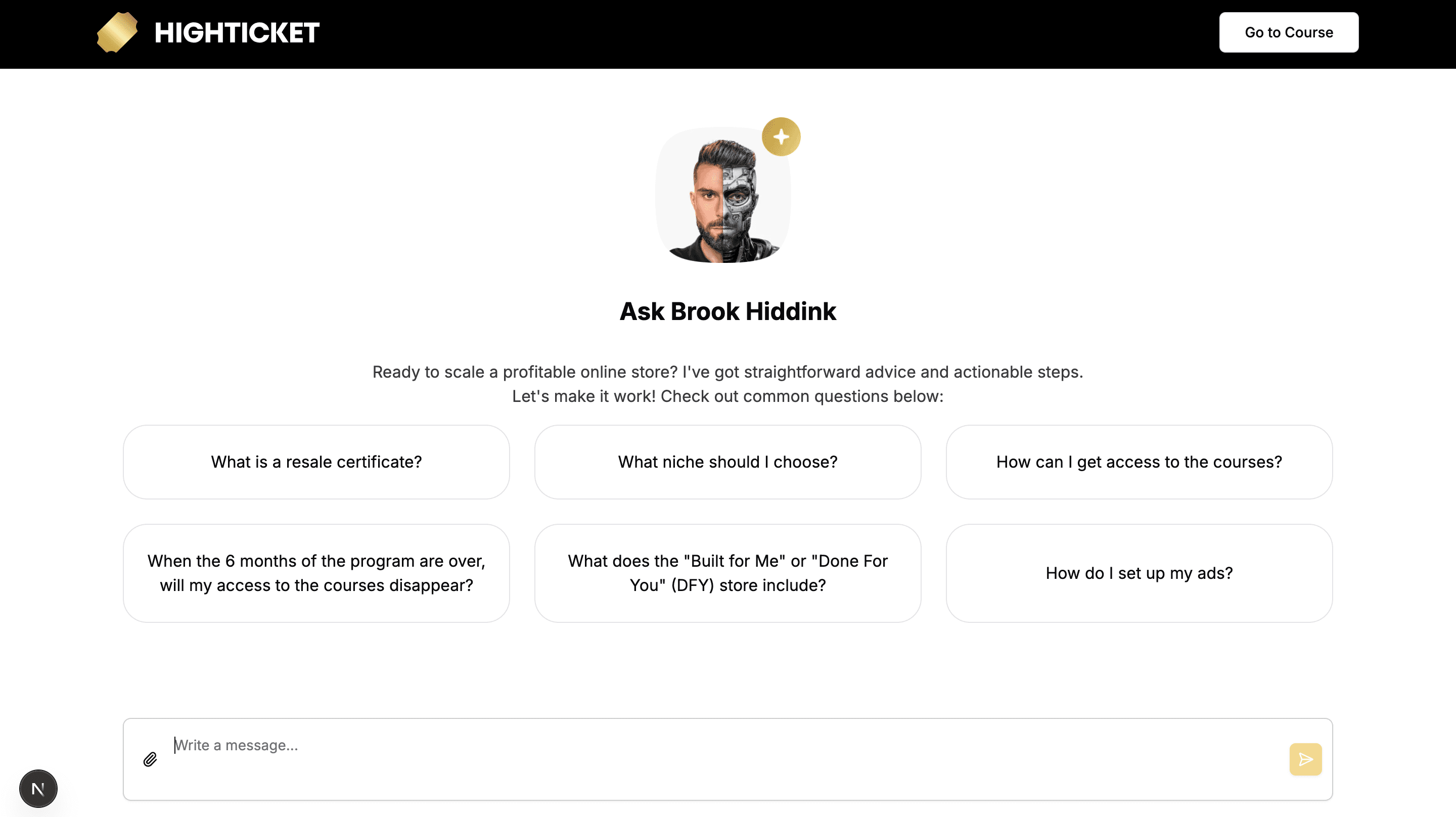1456x817 pixels.
Task: Click the robotic half of avatar face
Action: pyautogui.click(x=740, y=198)
